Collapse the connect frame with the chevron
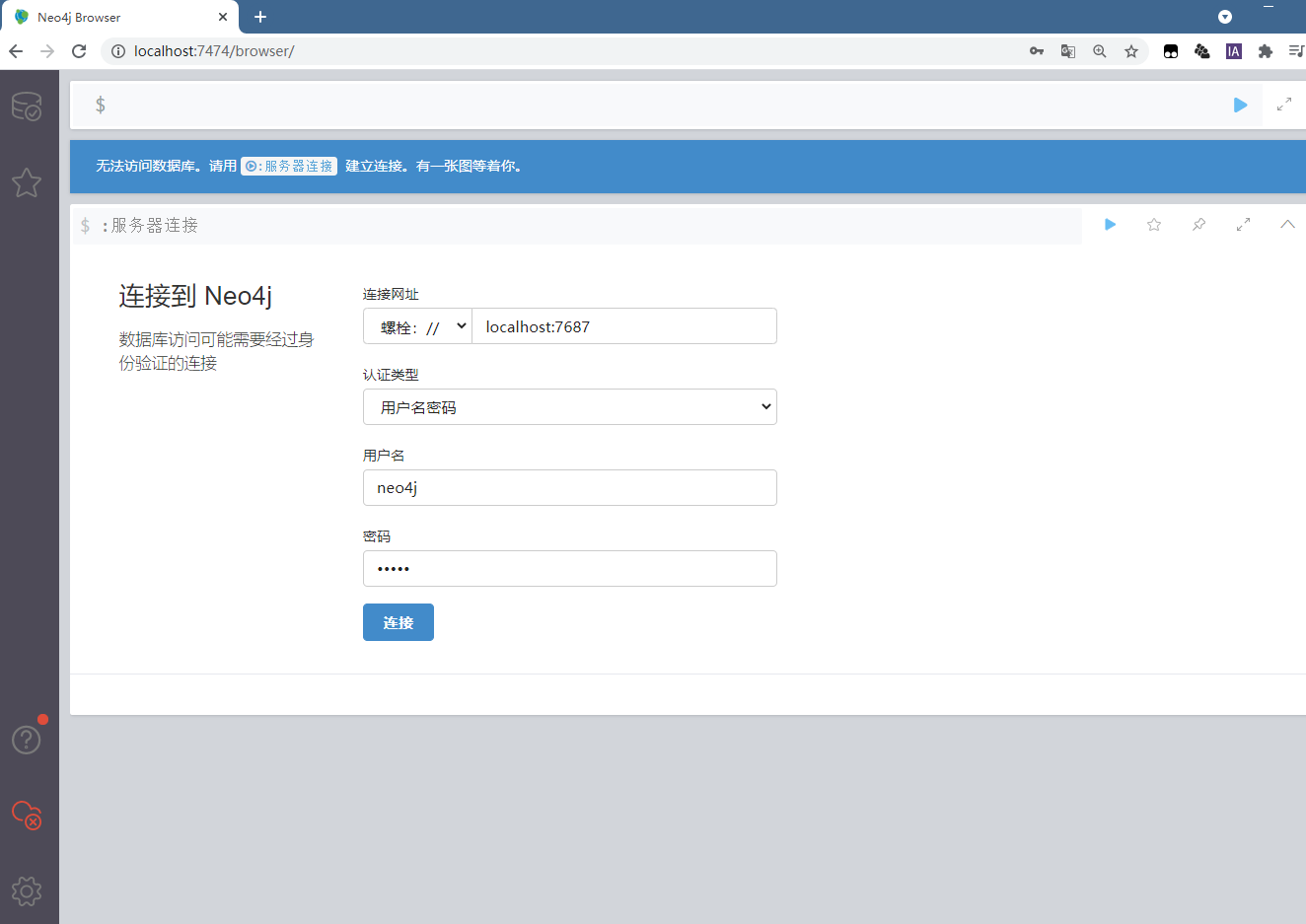Viewport: 1306px width, 924px height. [x=1287, y=224]
